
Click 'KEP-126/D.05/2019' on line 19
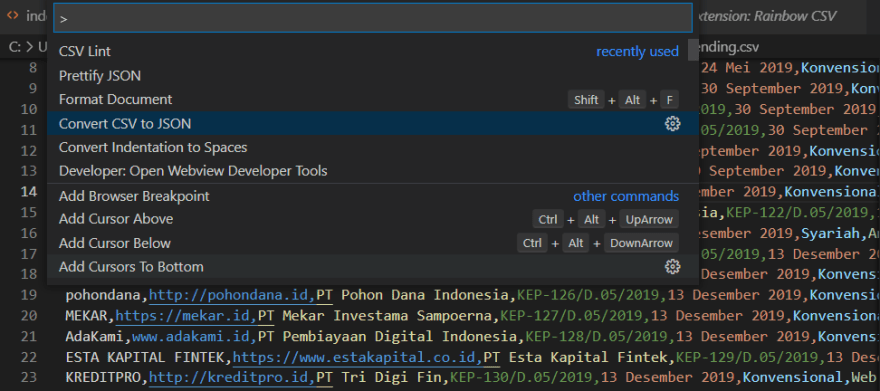[x=588, y=295]
